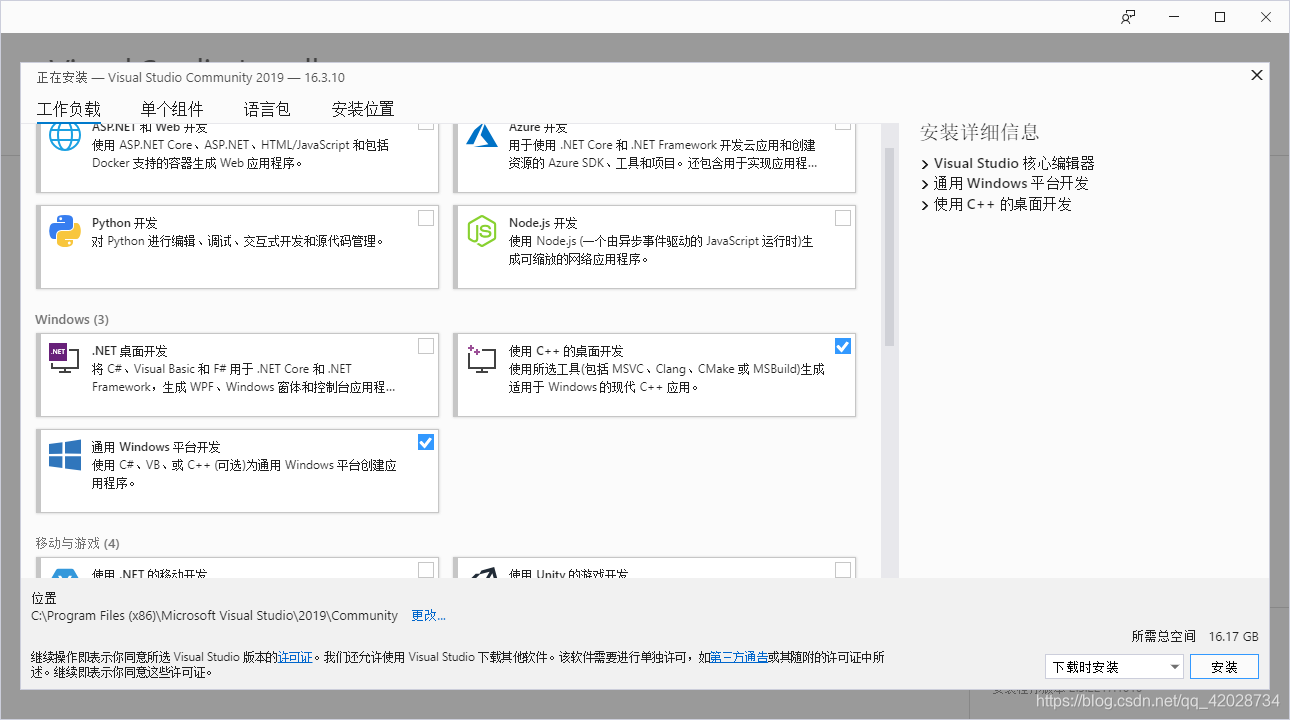This screenshot has width=1290, height=720.
Task: Click the Universal Windows Platform logo icon
Action: tap(65, 455)
